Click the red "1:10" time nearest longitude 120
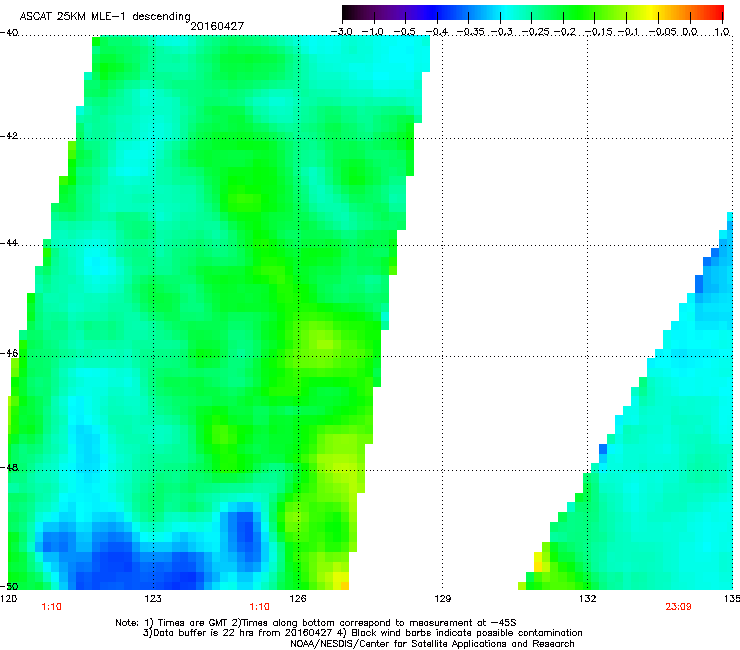 click(x=51, y=607)
